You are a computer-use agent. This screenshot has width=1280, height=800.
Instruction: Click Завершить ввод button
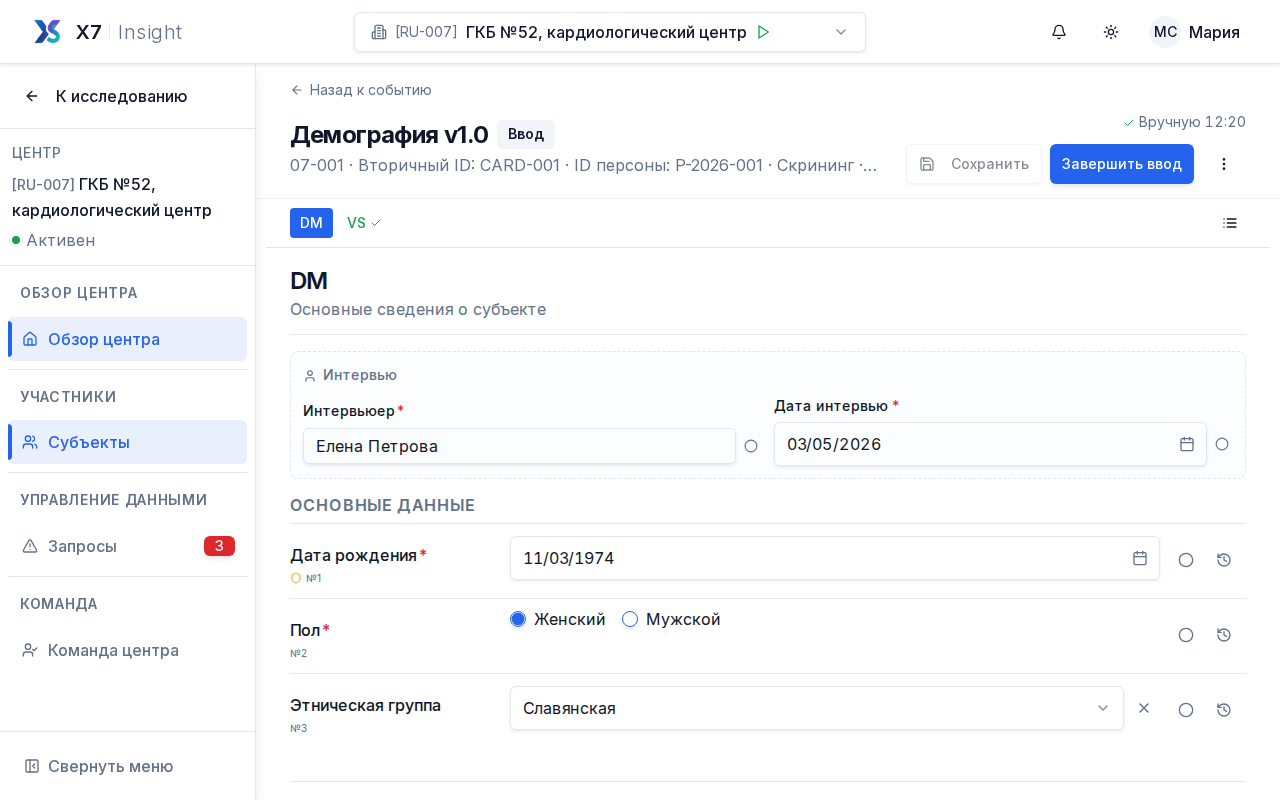pyautogui.click(x=1122, y=164)
